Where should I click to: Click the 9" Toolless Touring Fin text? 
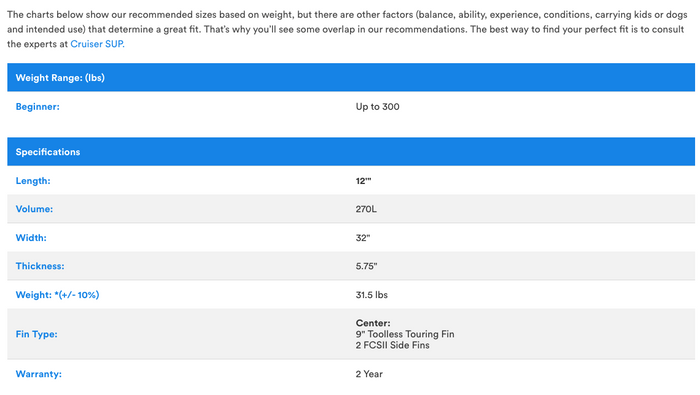pos(405,334)
